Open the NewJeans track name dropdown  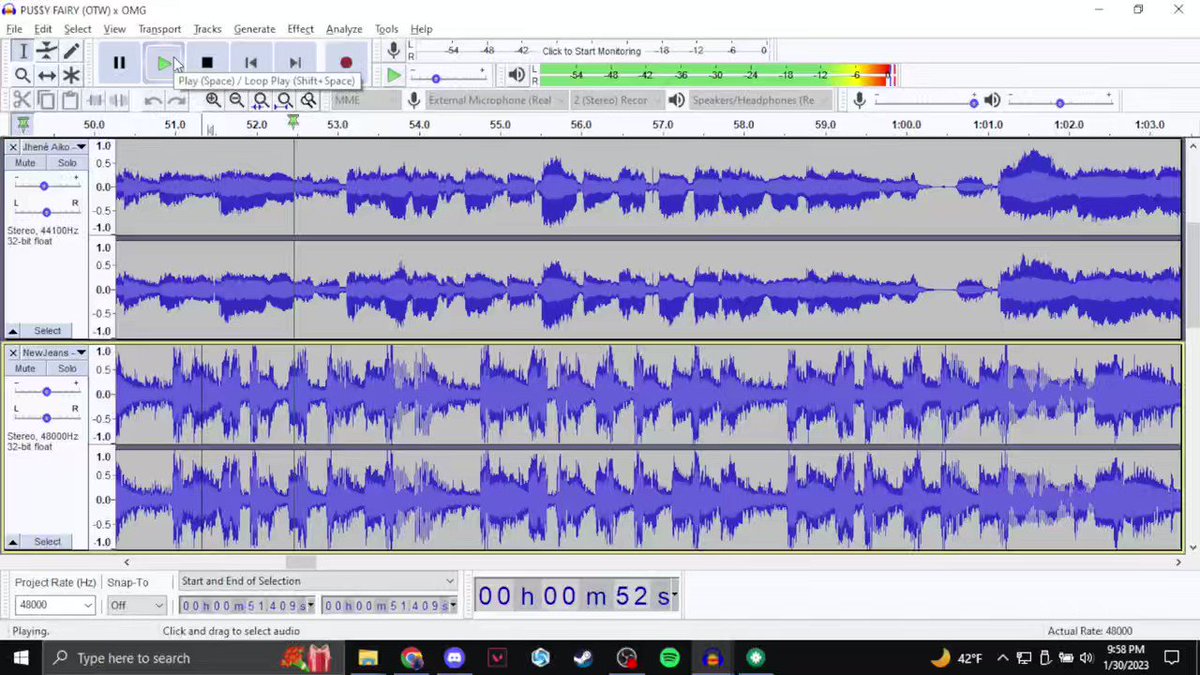[x=54, y=353]
